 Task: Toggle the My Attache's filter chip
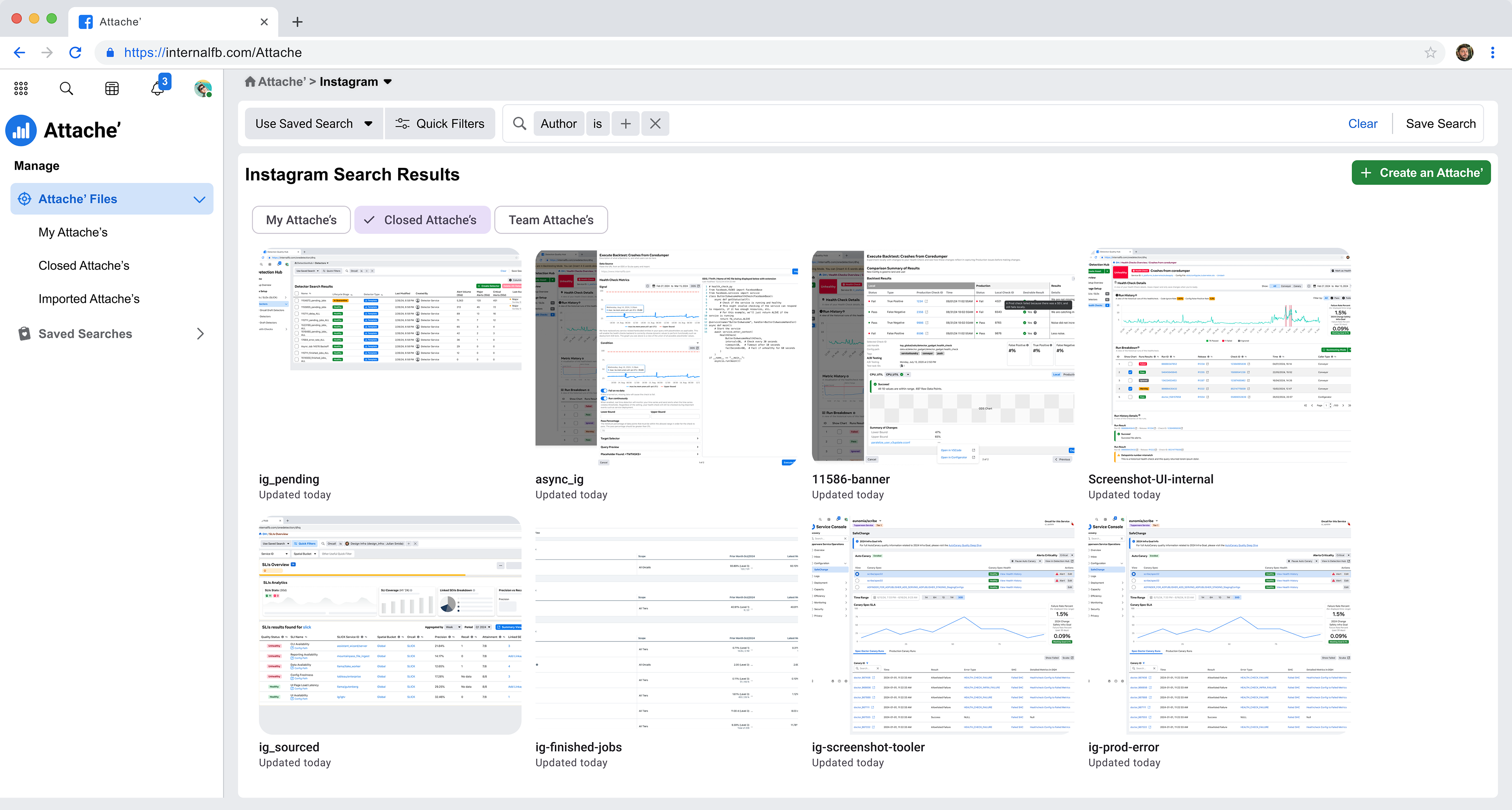coord(301,220)
